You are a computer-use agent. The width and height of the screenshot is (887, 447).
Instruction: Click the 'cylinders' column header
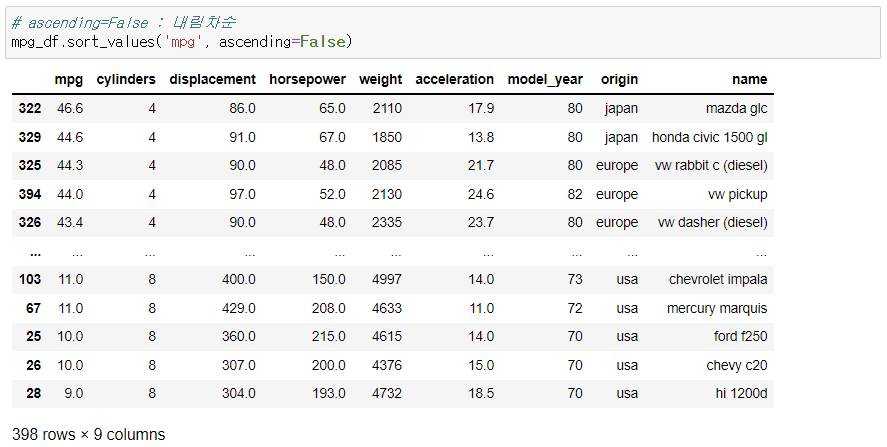coord(126,80)
